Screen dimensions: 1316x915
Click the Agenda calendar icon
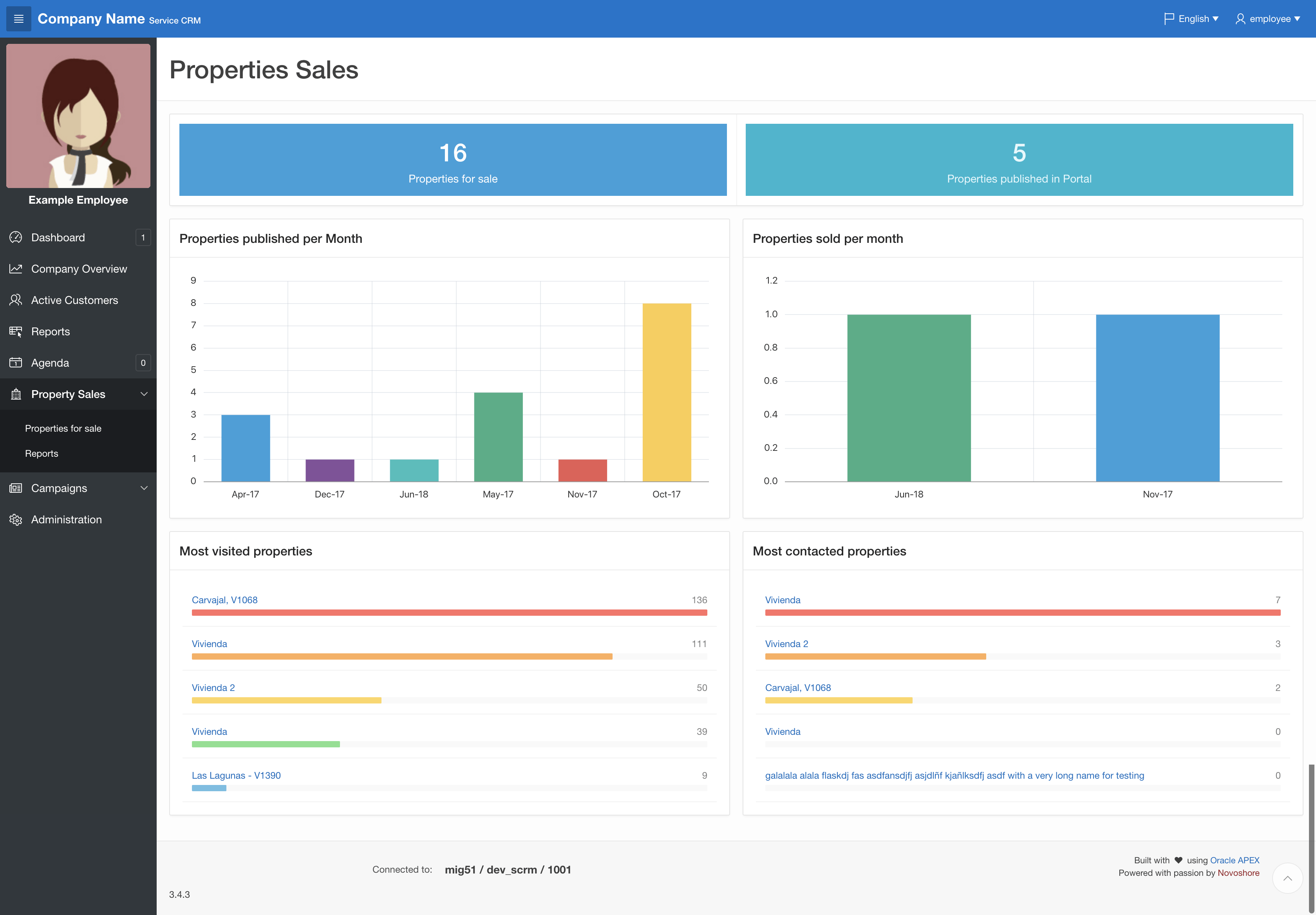click(x=16, y=363)
